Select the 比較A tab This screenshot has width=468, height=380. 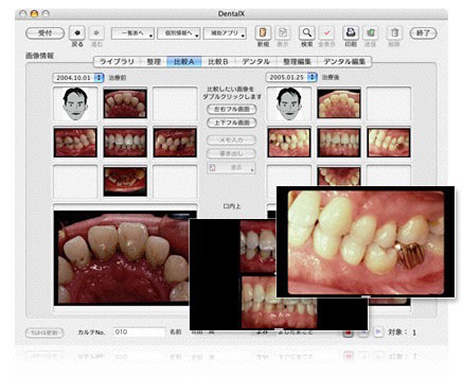coord(184,62)
